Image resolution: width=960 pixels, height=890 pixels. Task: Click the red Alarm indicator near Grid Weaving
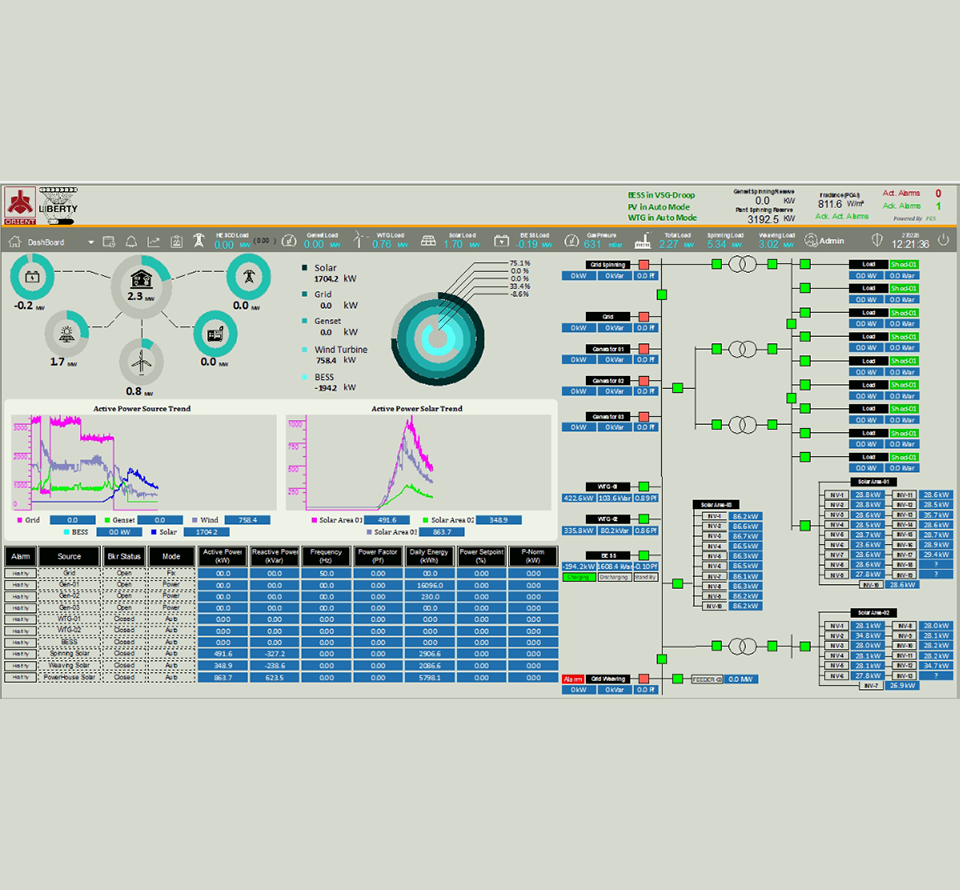(575, 679)
